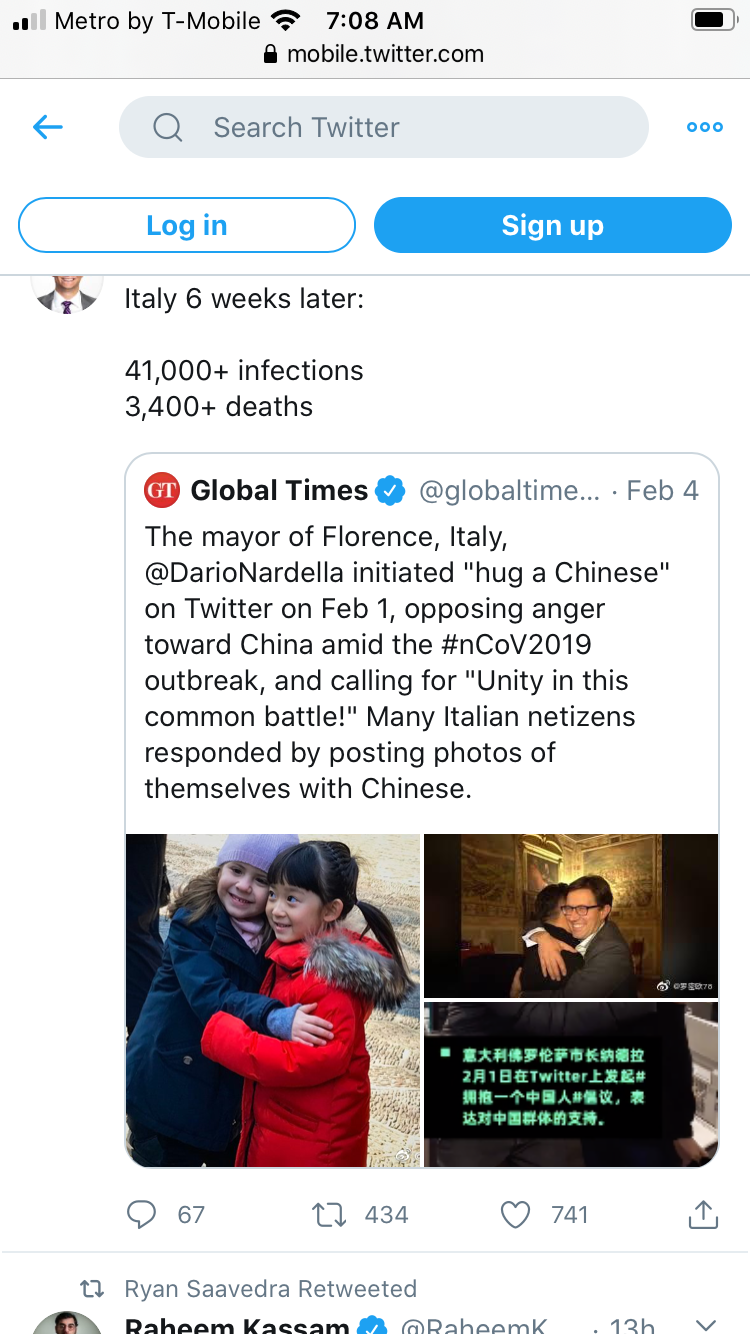Expand Raheem Kassam tweet chevron menu
This screenshot has height=1334, width=750.
(x=706, y=1324)
